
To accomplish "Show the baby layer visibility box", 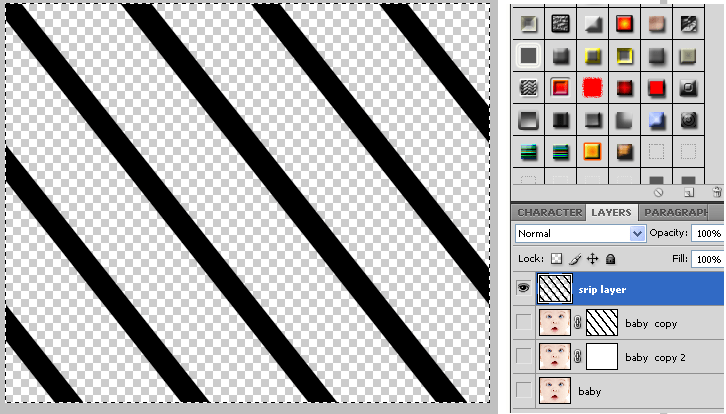I will 524,390.
